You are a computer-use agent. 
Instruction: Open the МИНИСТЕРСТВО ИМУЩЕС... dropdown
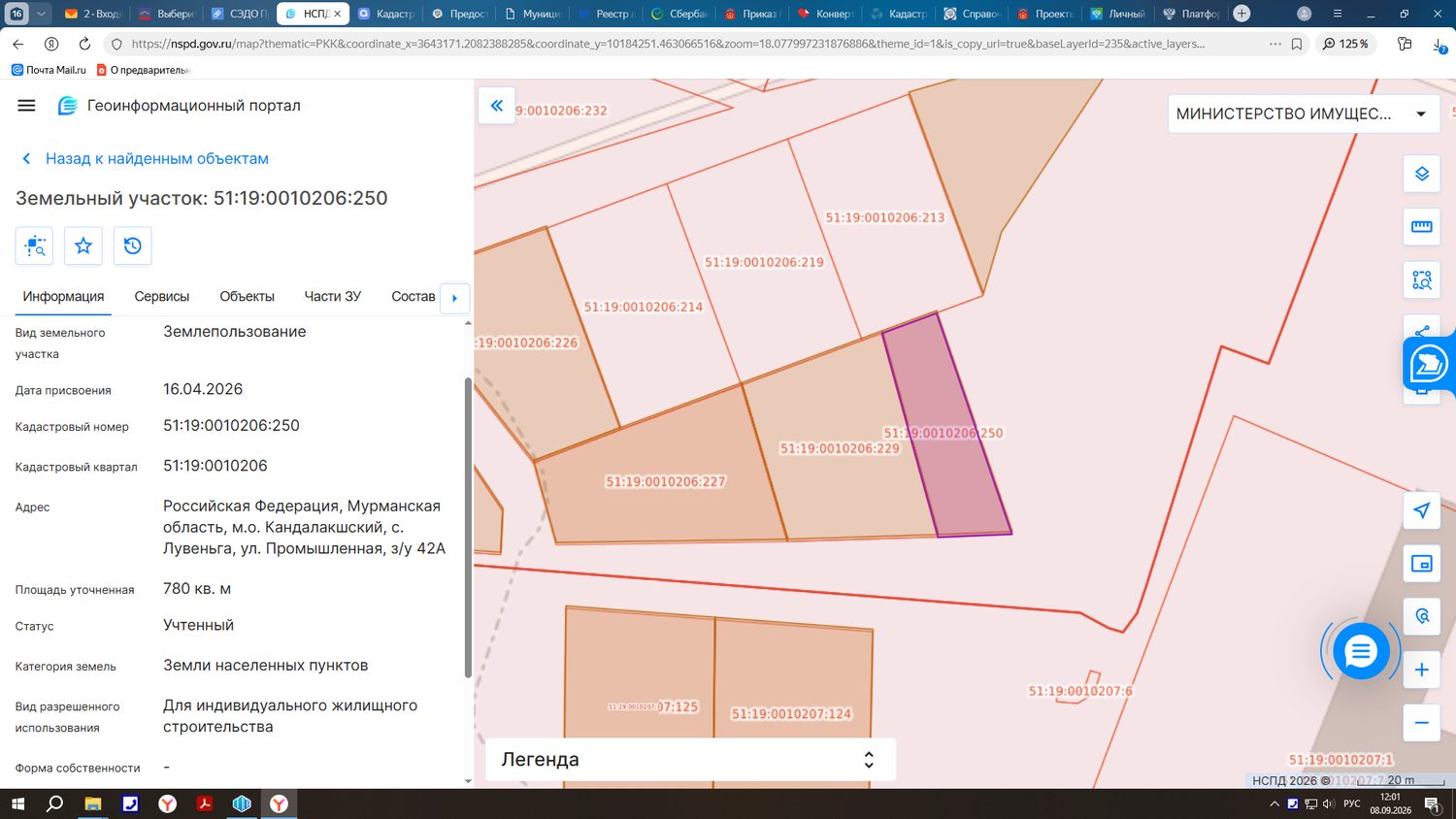tap(1303, 114)
